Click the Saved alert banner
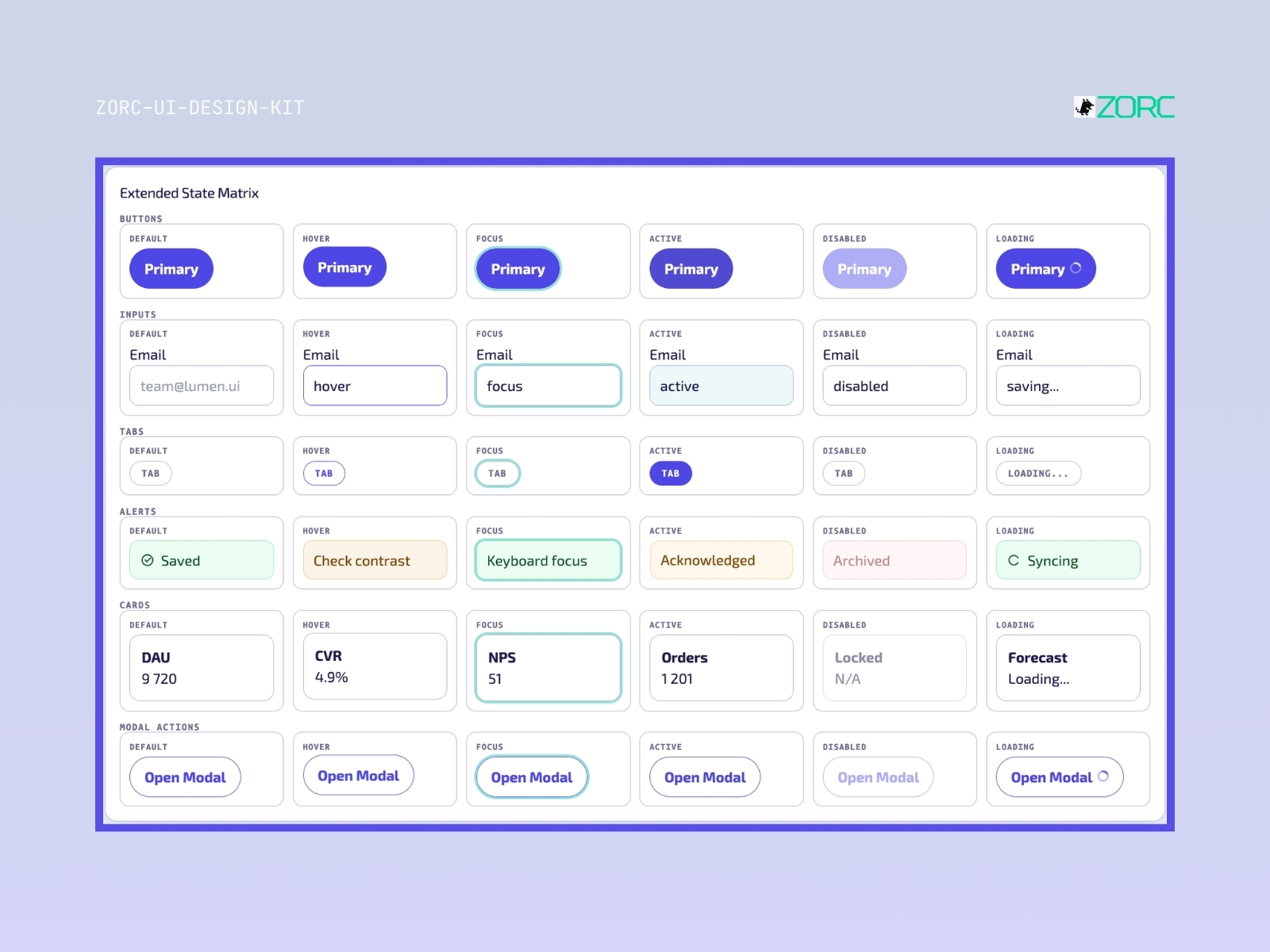The image size is (1270, 952). pos(202,560)
